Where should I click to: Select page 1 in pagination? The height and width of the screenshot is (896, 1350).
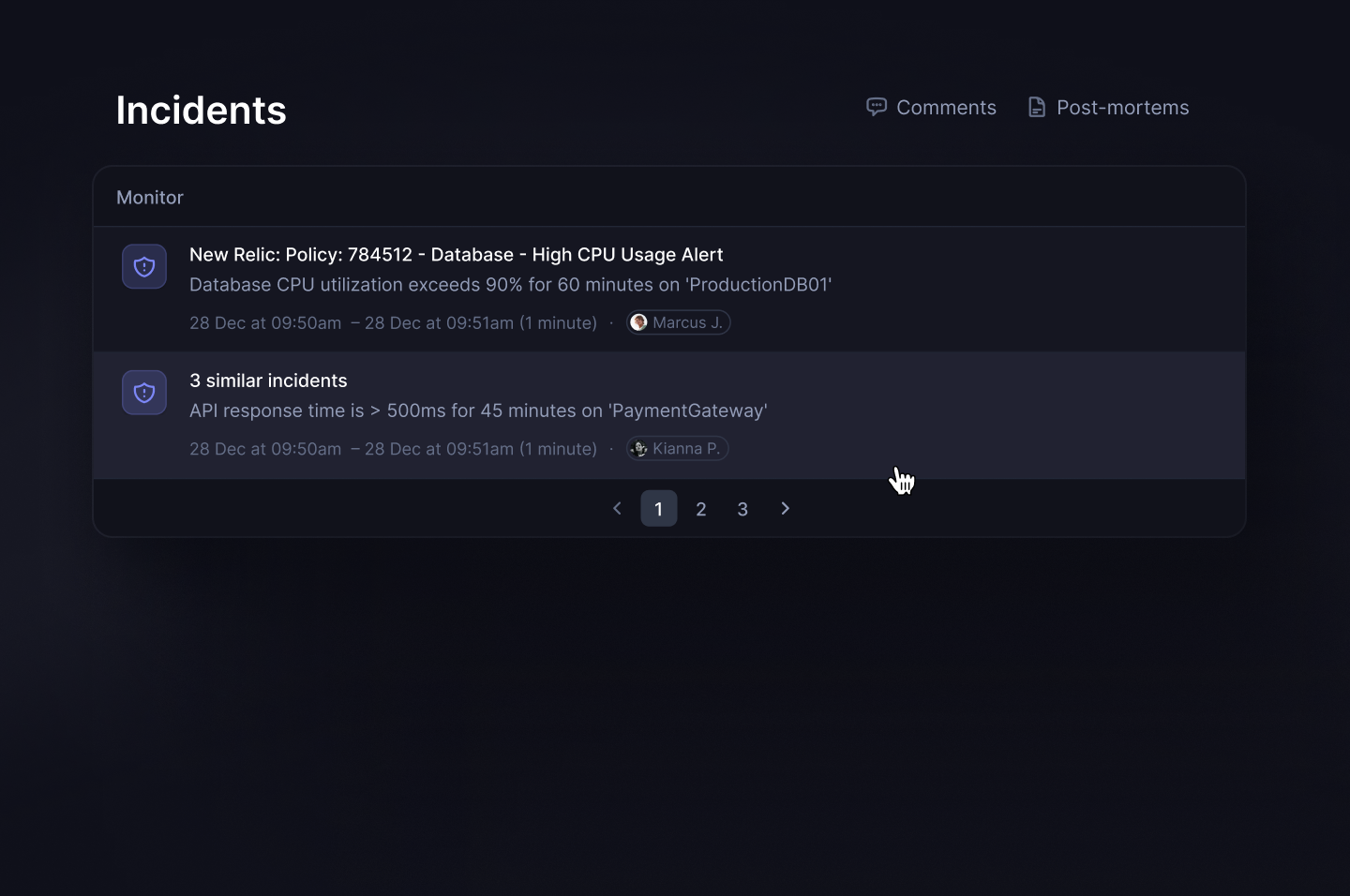(658, 508)
